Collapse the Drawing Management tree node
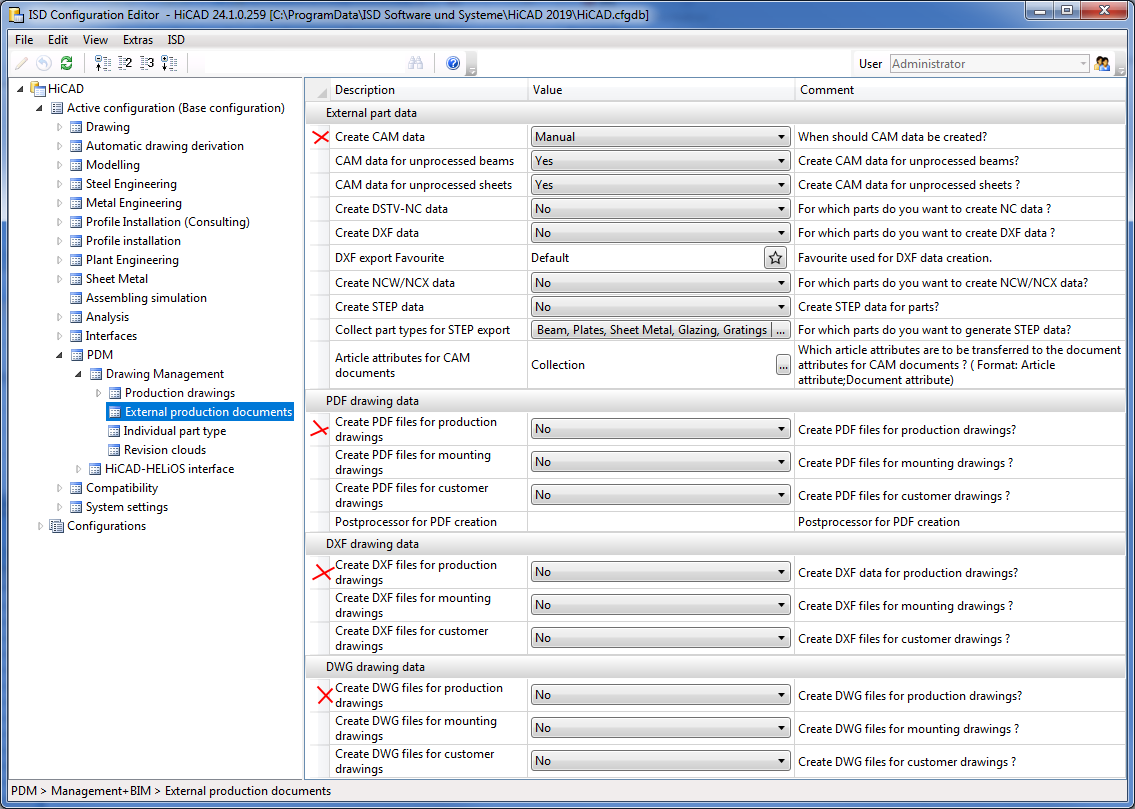The height and width of the screenshot is (809, 1135). pos(79,374)
